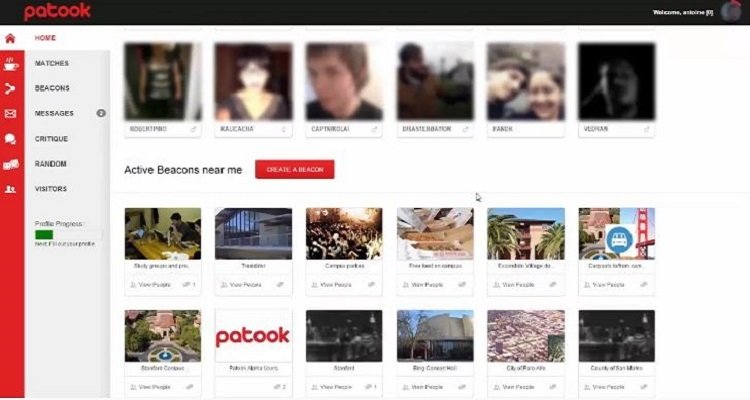Click the chain icon on City of Palo Alto beacon
This screenshot has width=750, height=400.
click(x=553, y=387)
